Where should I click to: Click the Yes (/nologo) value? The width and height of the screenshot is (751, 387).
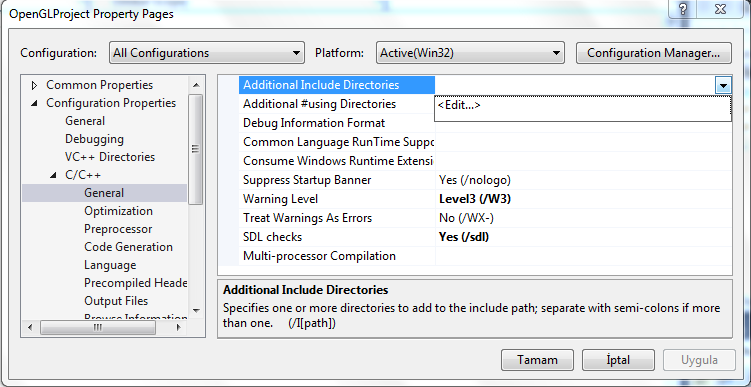click(475, 180)
